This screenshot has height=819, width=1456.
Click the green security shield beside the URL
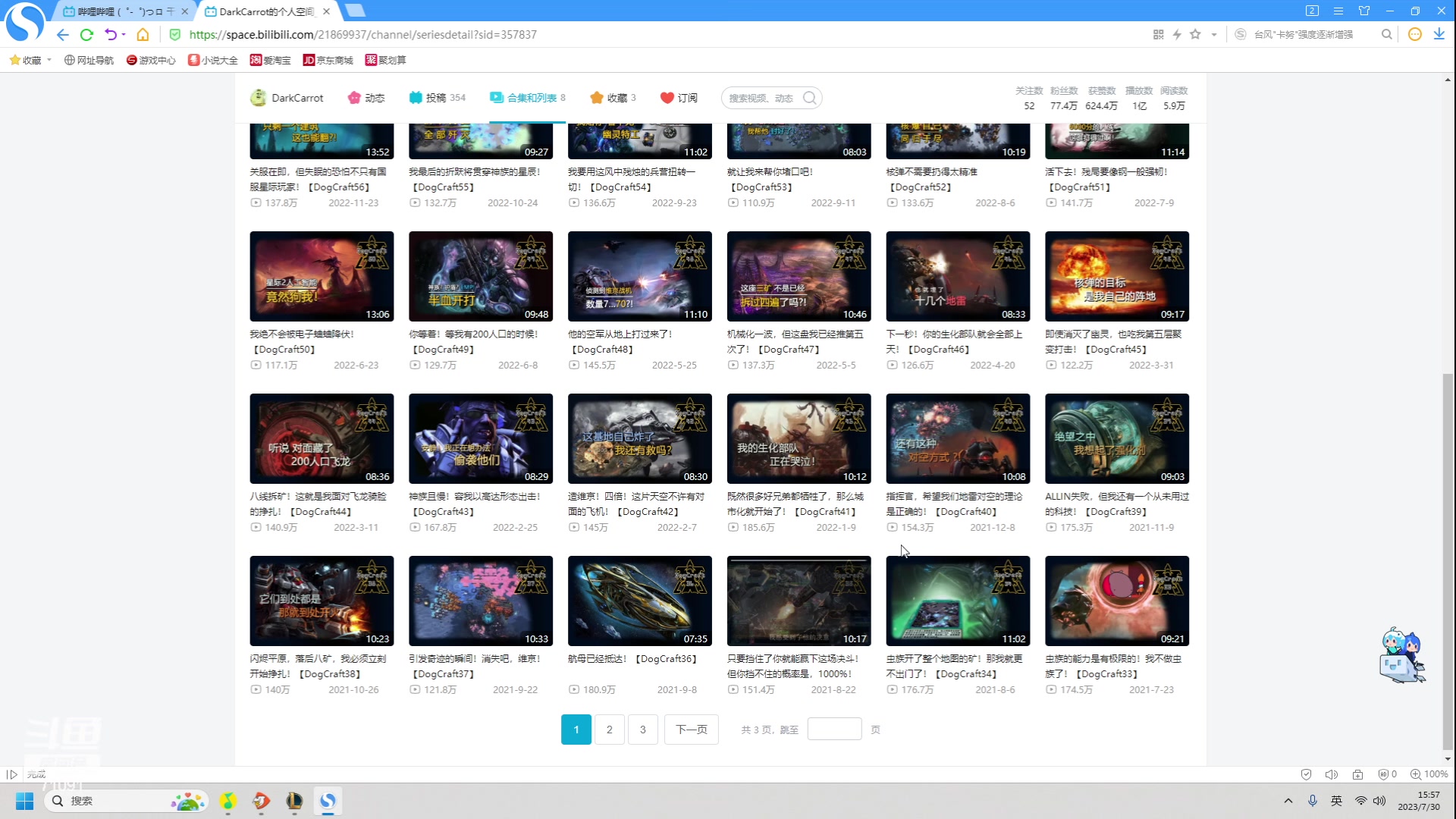175,35
